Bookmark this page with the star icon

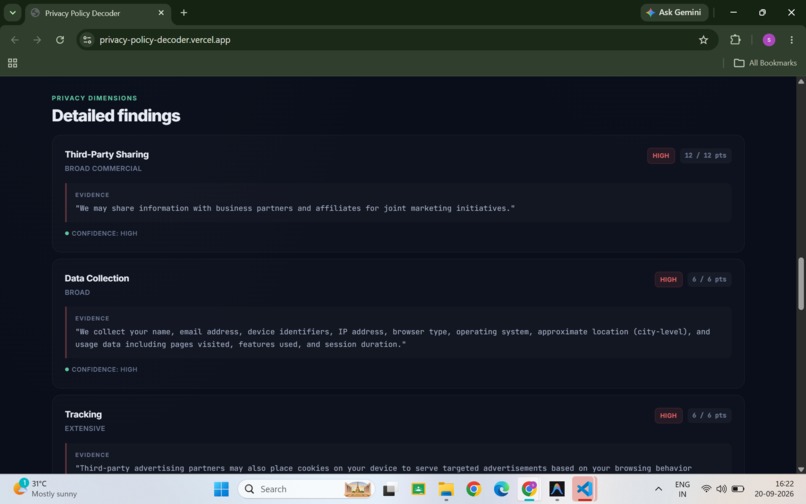coord(703,40)
